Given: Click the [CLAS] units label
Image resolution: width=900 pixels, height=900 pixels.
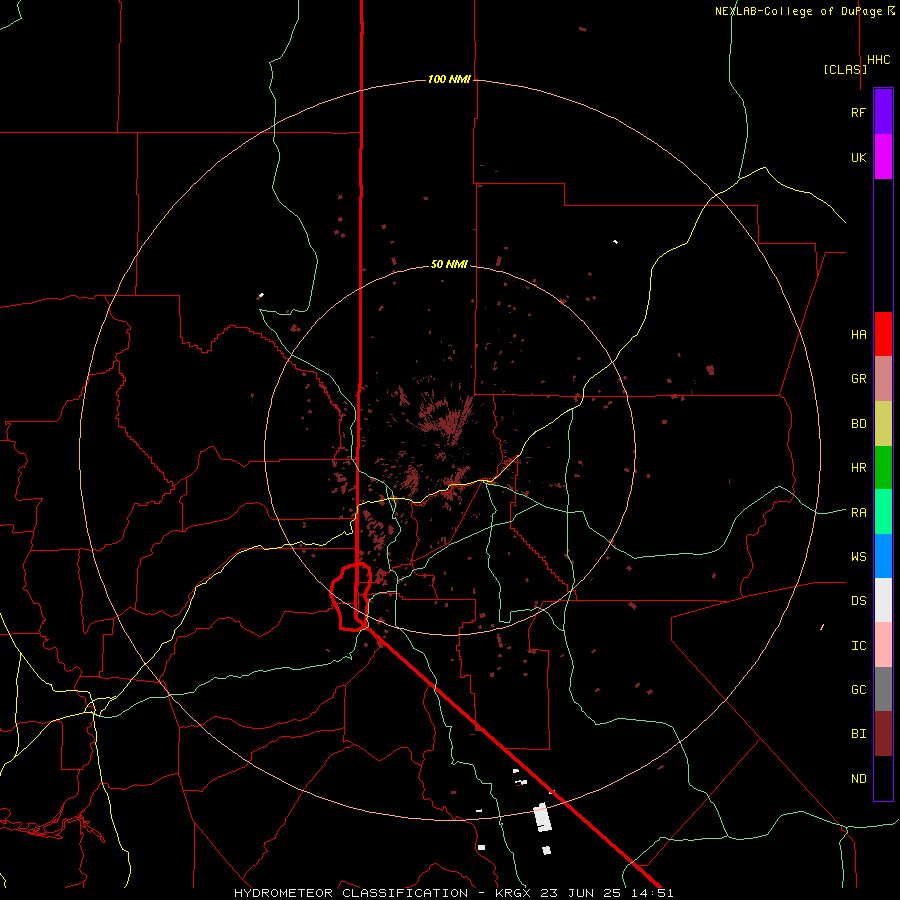Looking at the screenshot, I should [x=845, y=69].
